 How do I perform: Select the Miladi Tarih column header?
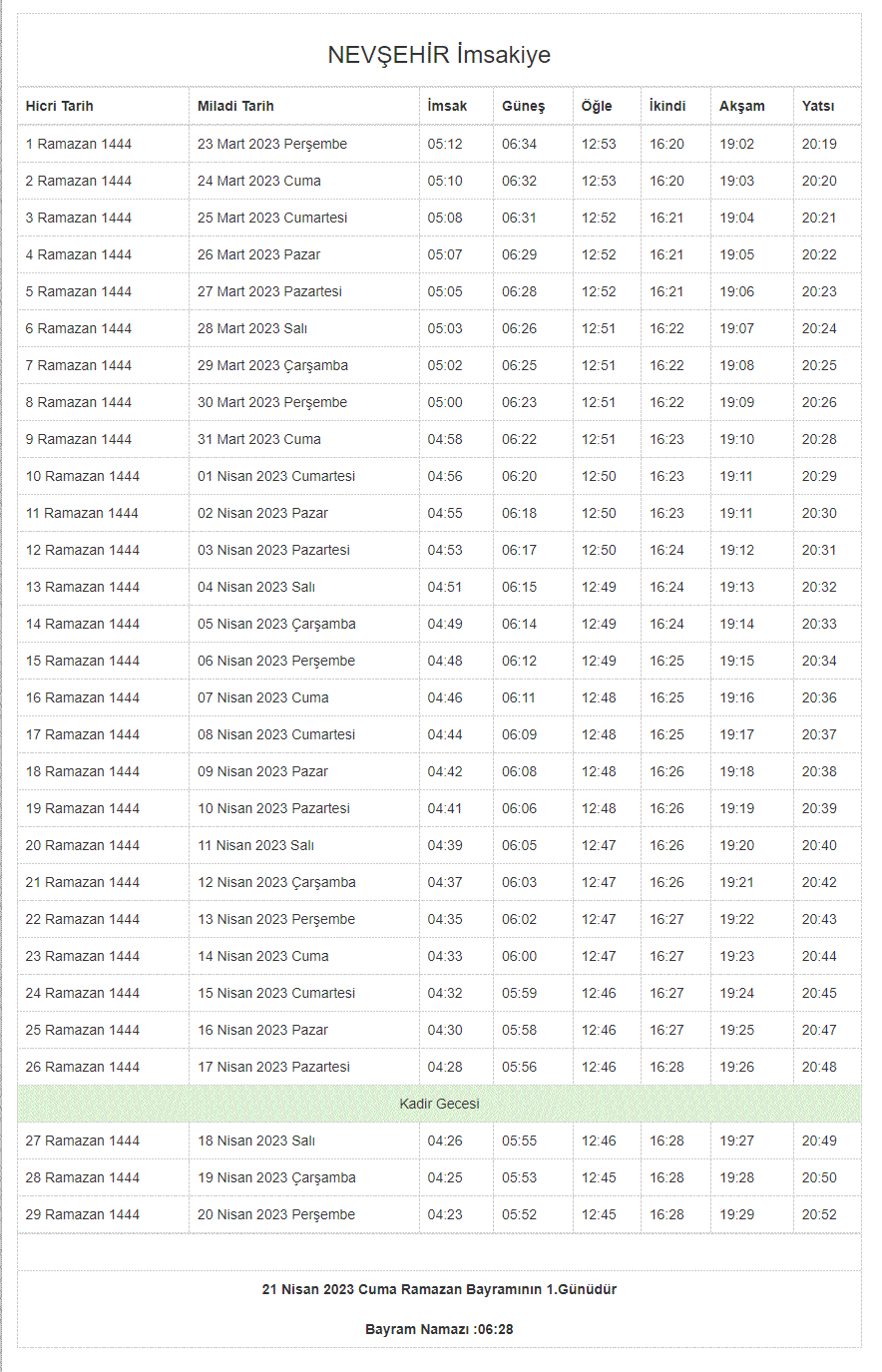click(x=235, y=106)
